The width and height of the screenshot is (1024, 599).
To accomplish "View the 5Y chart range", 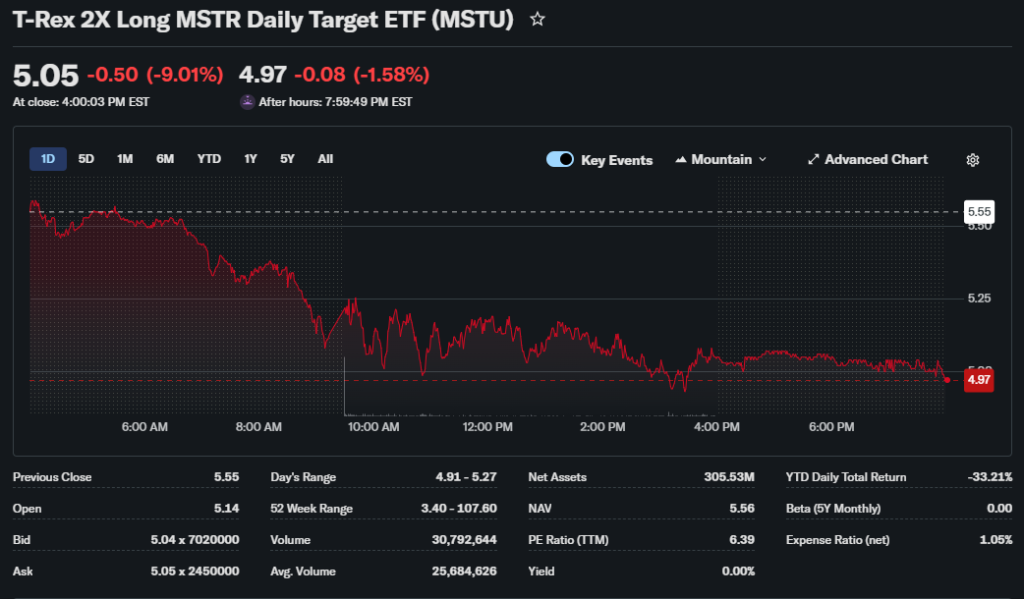I will [287, 159].
